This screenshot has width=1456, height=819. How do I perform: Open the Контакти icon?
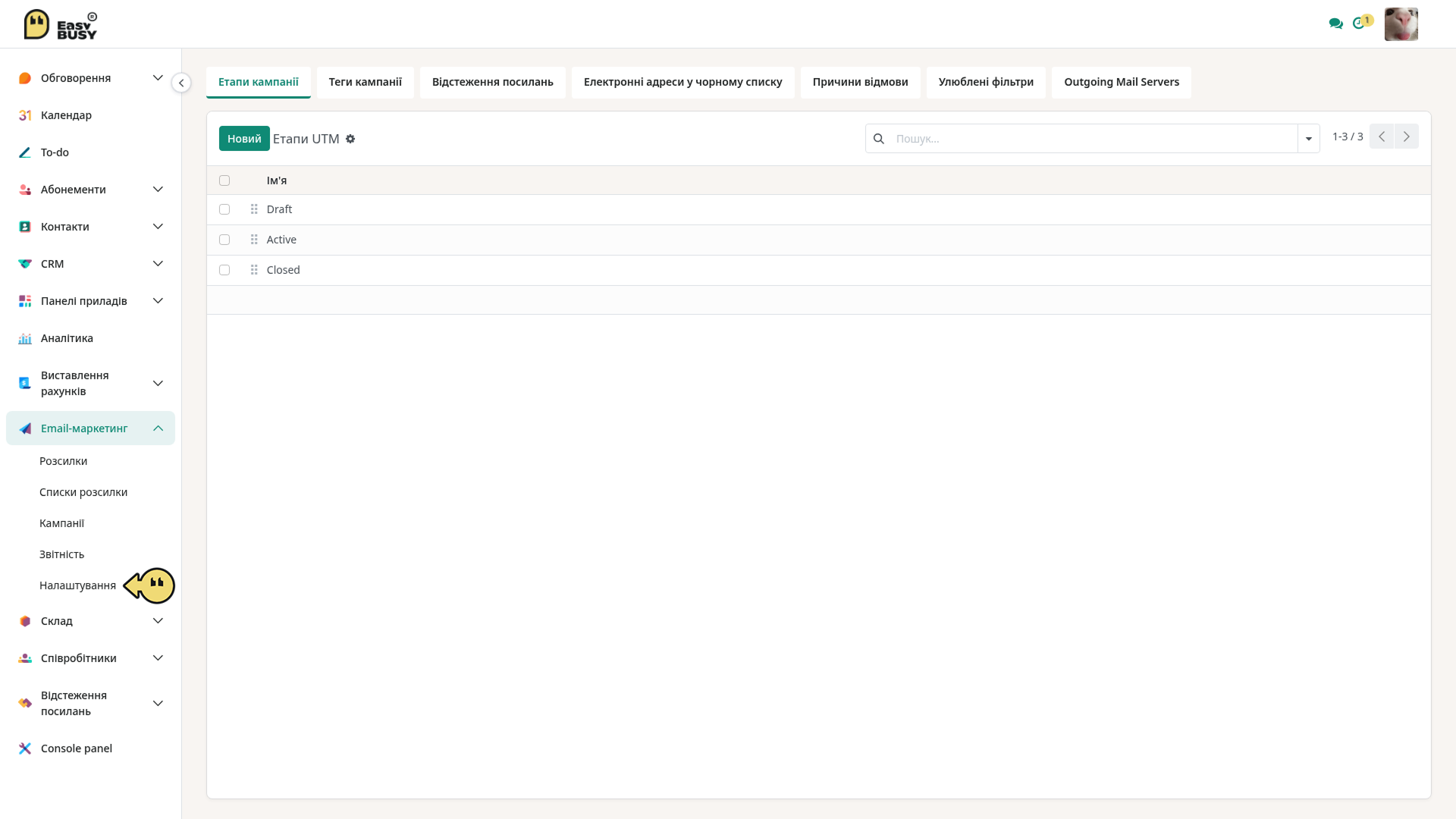click(25, 227)
